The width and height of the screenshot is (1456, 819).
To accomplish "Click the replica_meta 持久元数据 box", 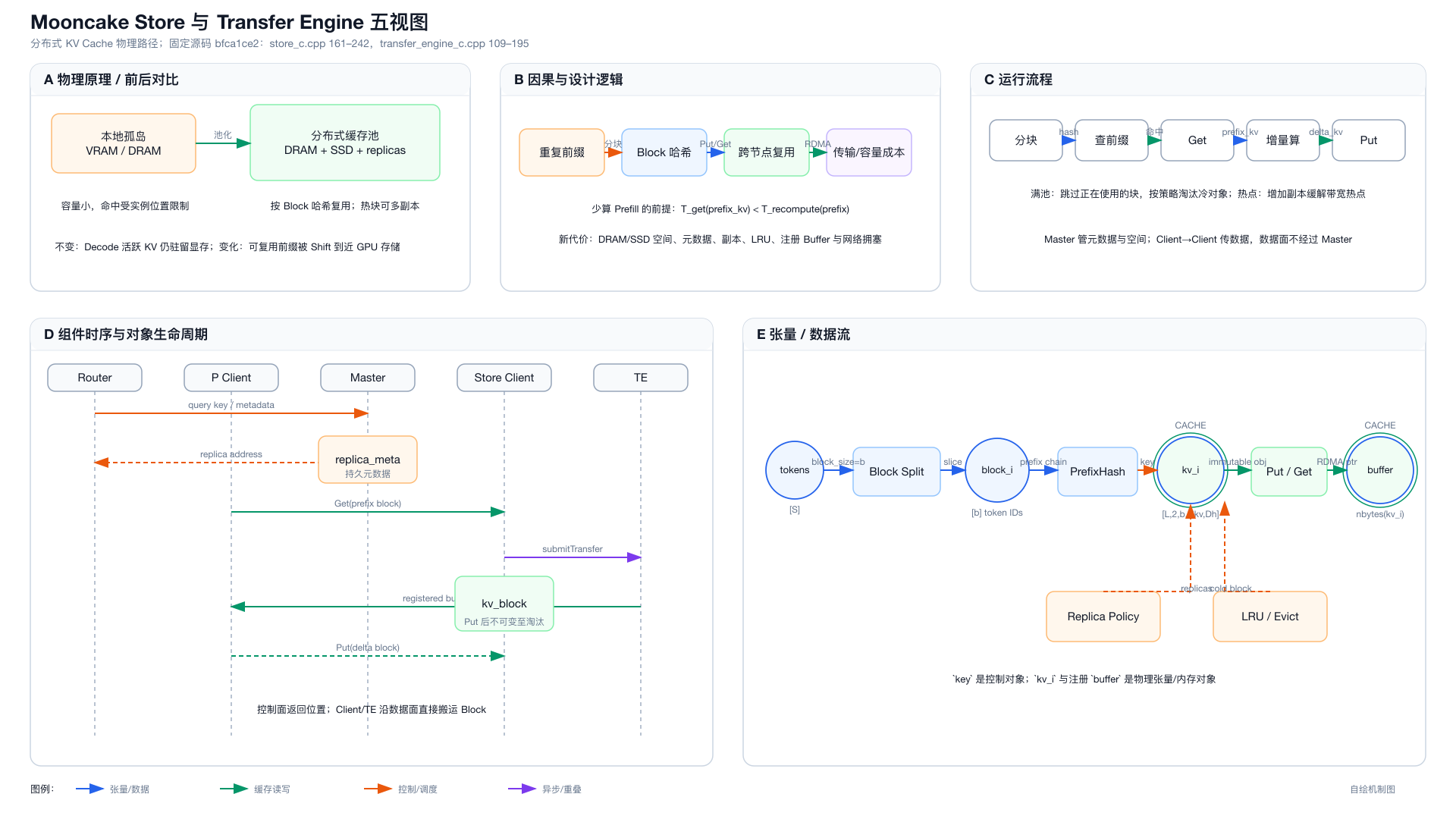I will click(x=368, y=460).
